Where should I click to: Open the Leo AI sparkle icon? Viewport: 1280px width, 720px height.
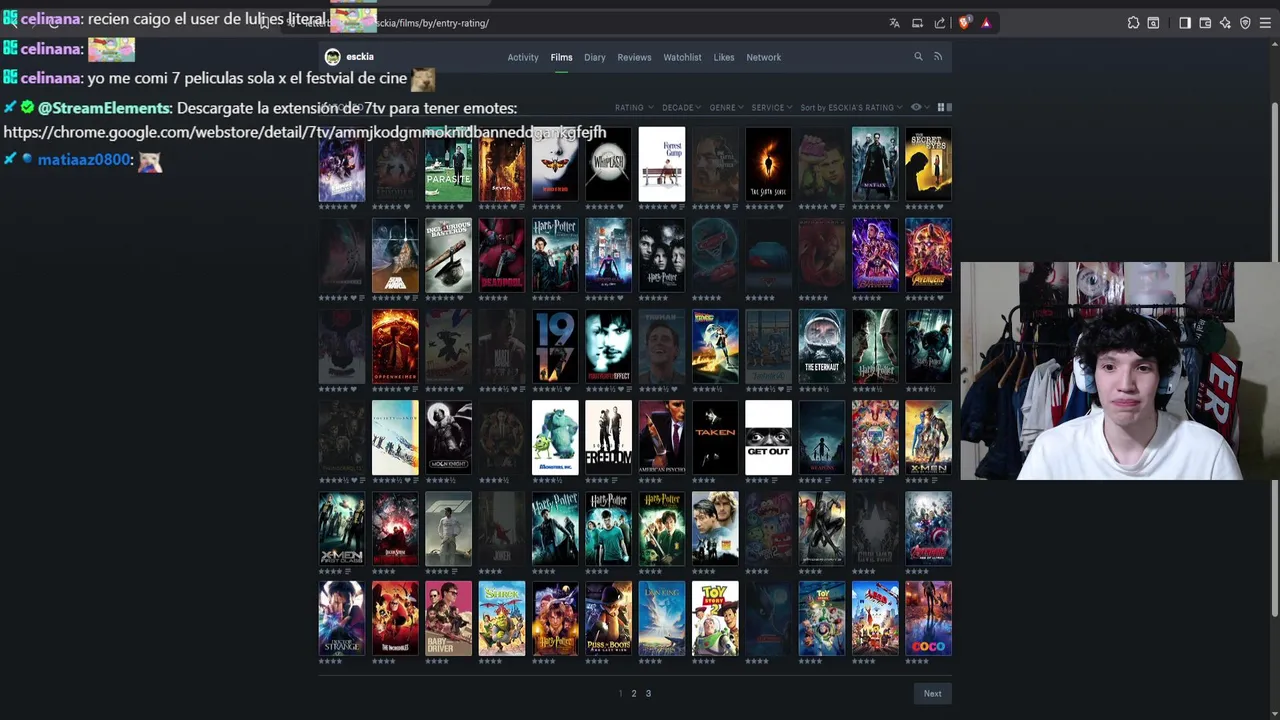pos(1225,23)
